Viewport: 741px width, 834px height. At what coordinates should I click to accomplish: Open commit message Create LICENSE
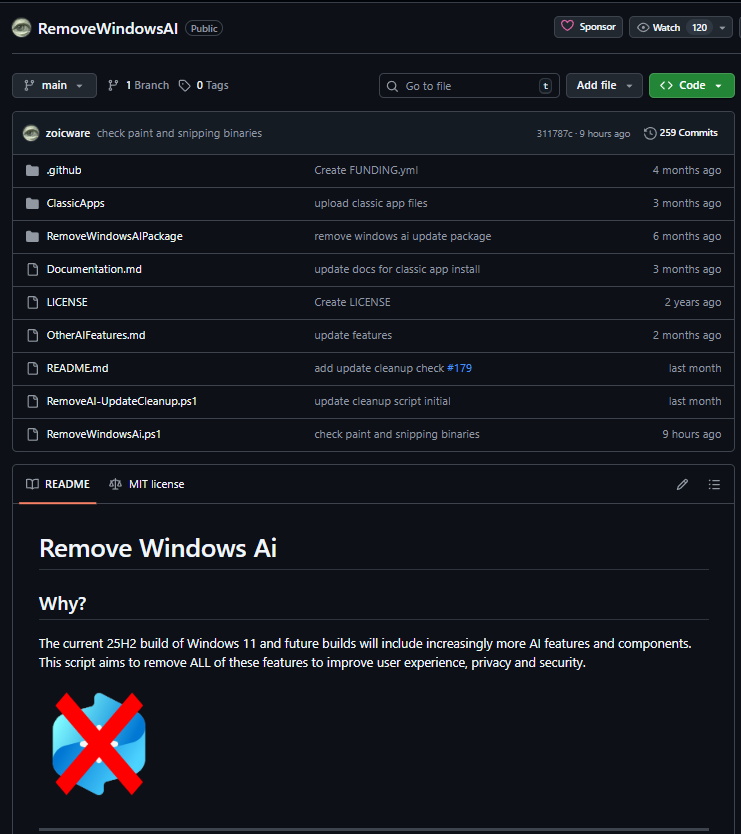(x=352, y=302)
